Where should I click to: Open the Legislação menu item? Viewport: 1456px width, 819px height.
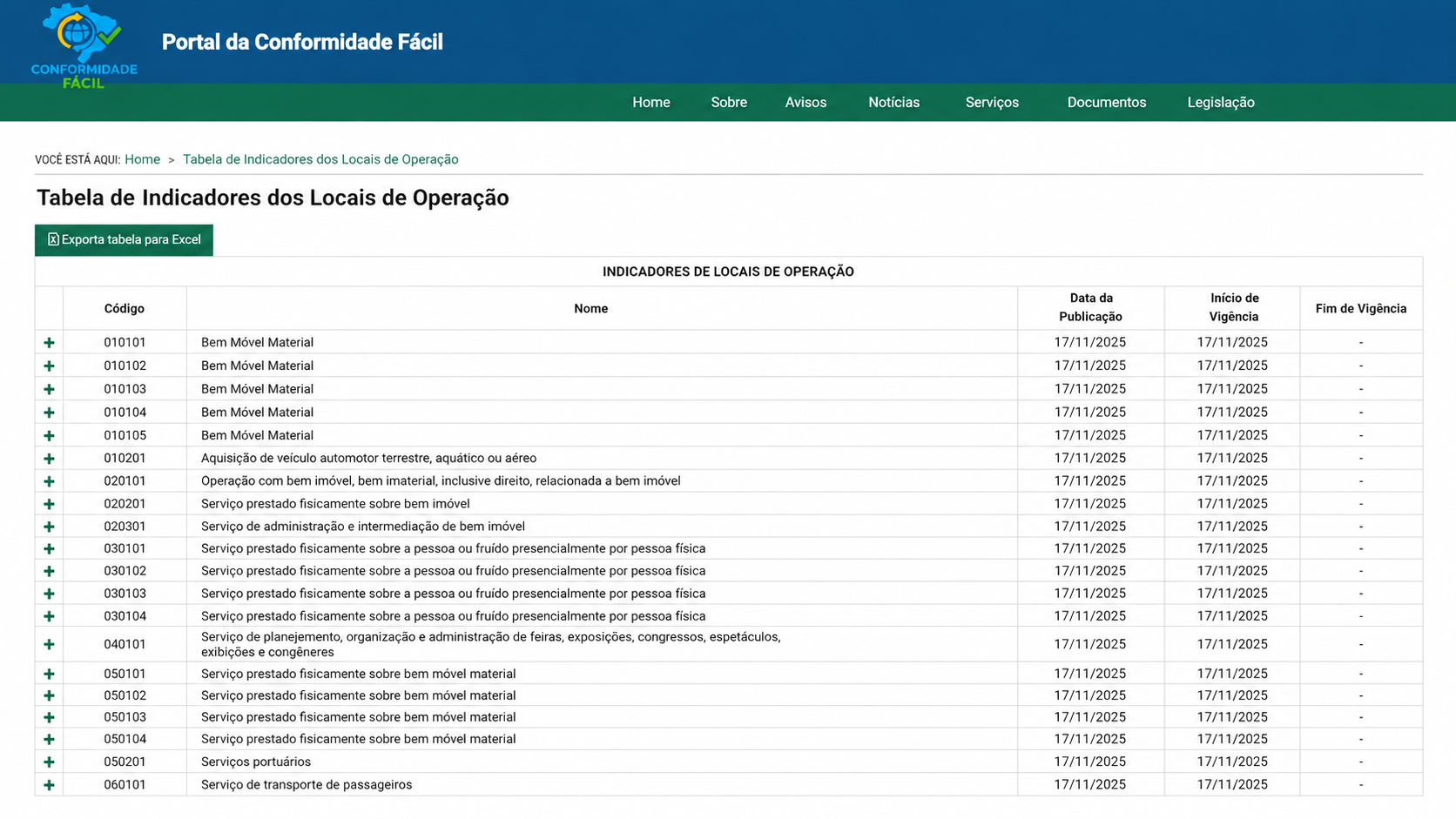pyautogui.click(x=1221, y=103)
